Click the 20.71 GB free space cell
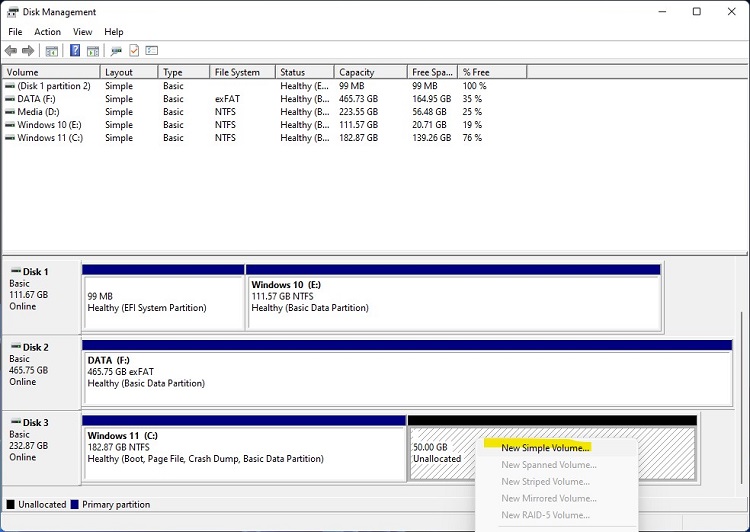Viewport: 750px width, 532px height. coord(429,125)
